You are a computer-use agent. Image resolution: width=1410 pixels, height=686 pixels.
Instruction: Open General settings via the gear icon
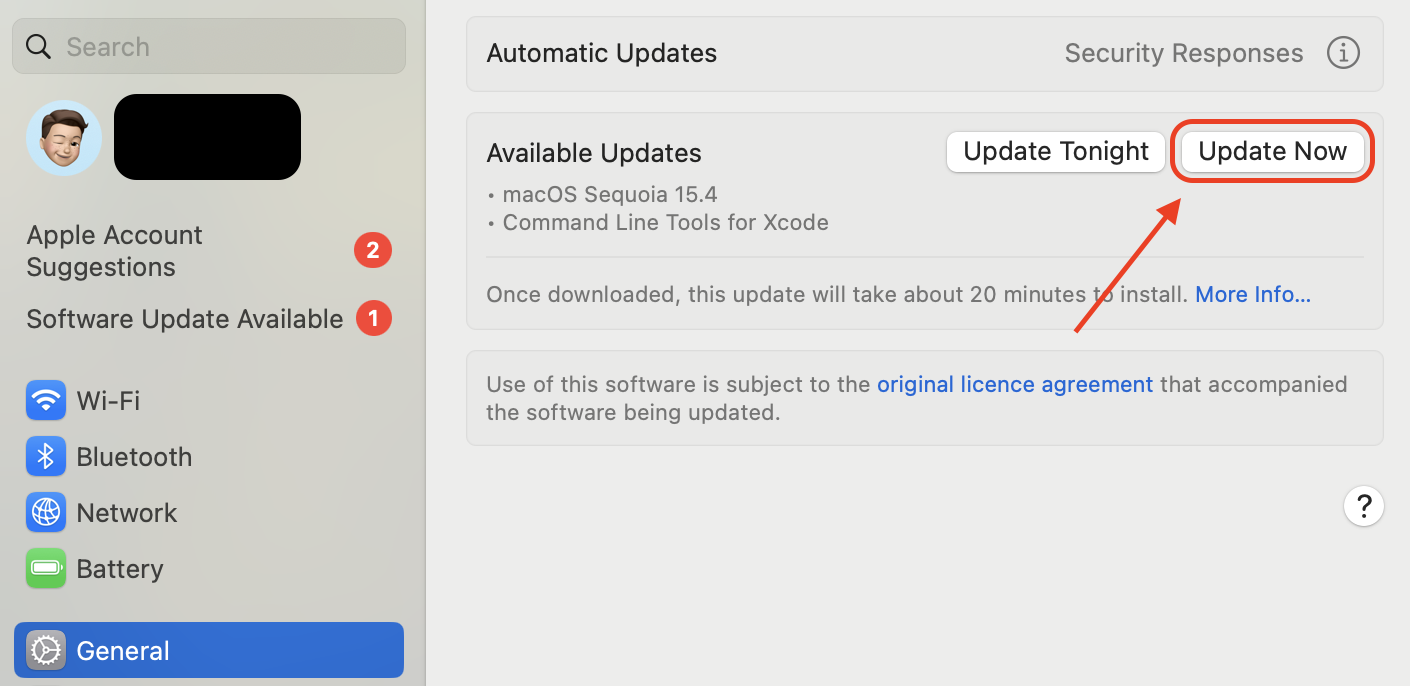point(45,650)
